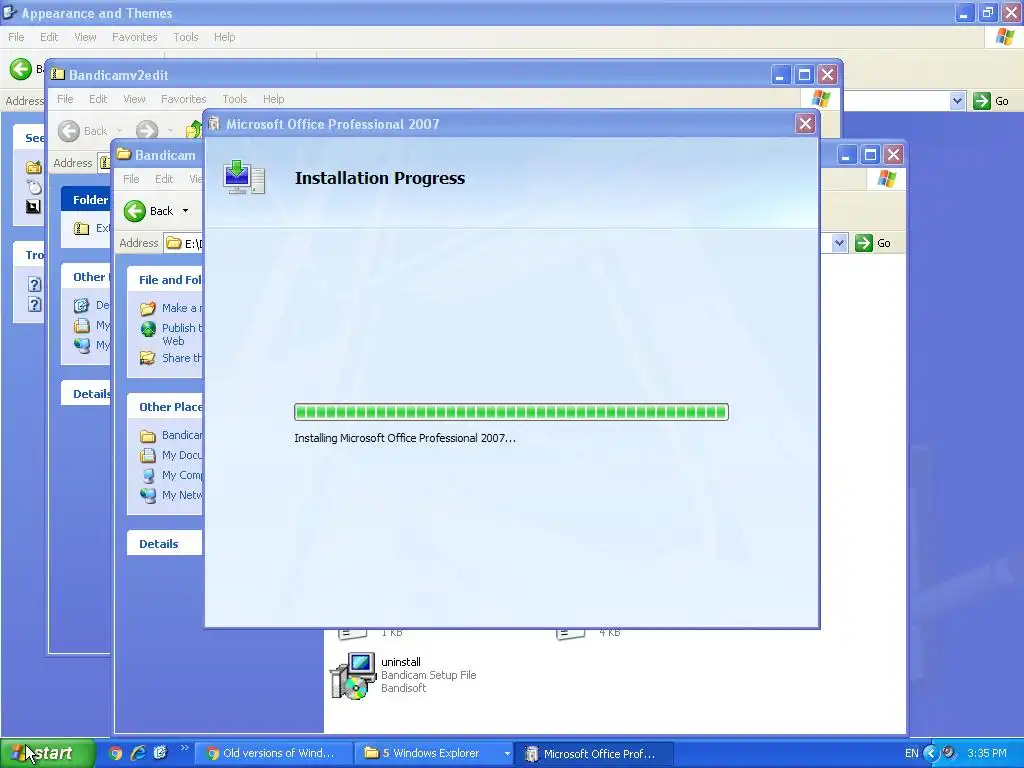Expand hidden quick launch icons chevron

coord(184,748)
